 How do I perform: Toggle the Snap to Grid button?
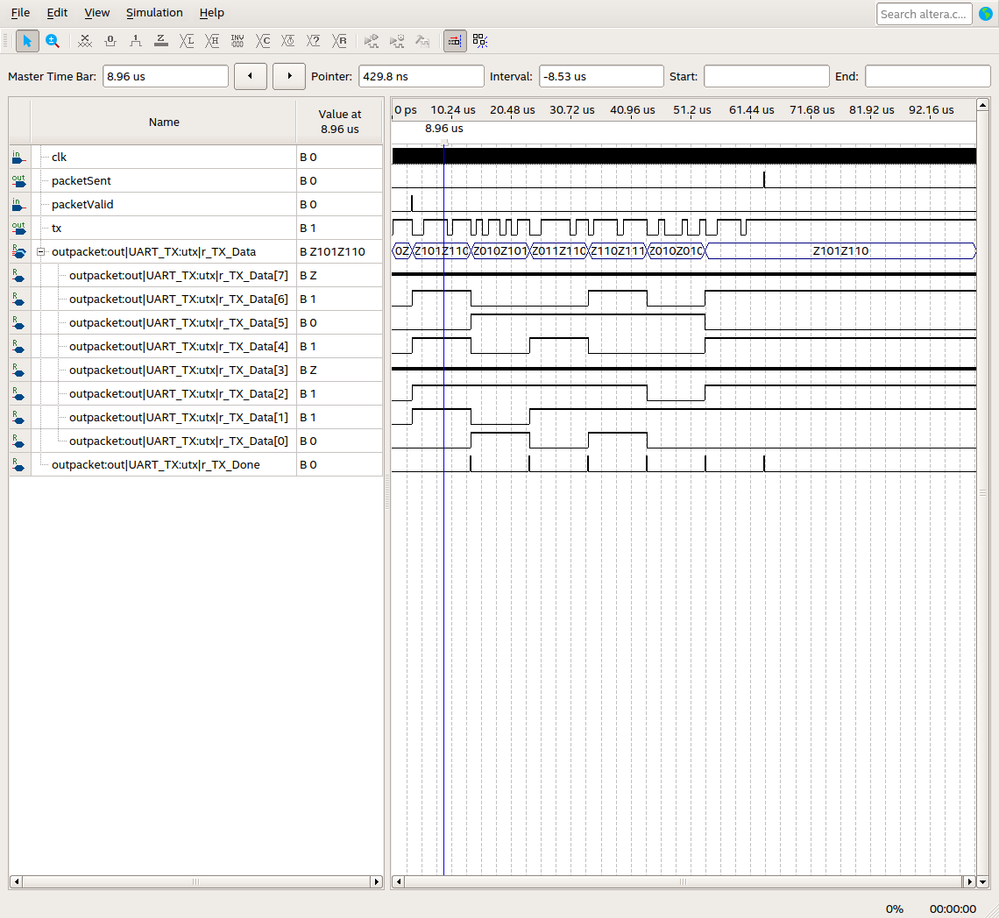point(454,41)
